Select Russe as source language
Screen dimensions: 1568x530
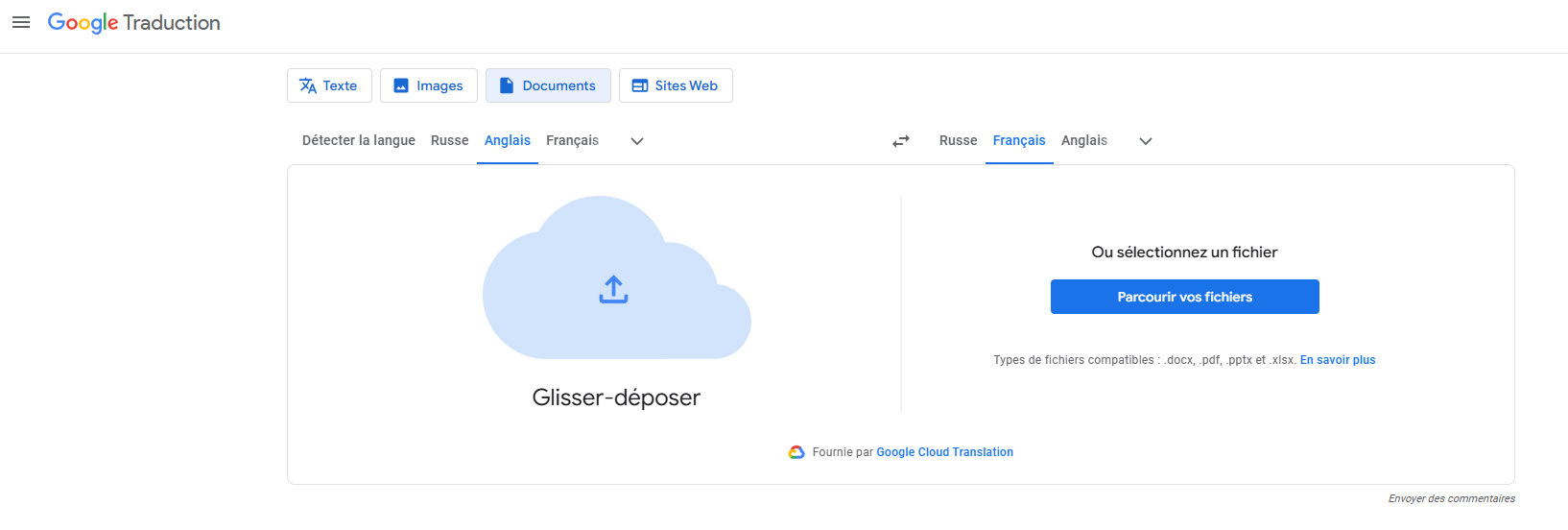point(450,140)
